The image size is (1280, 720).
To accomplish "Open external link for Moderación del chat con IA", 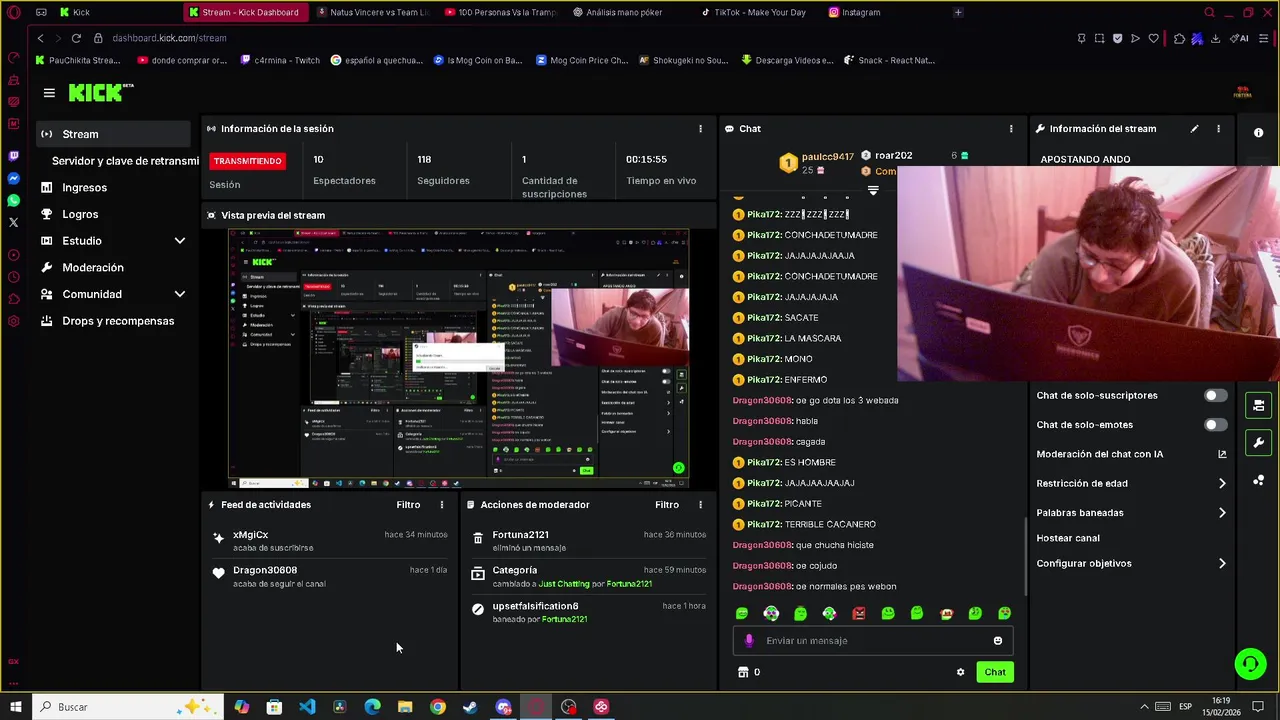I will [1222, 454].
